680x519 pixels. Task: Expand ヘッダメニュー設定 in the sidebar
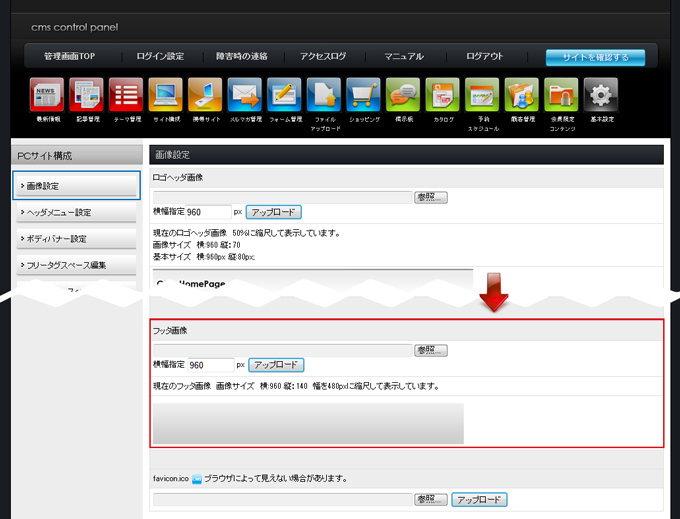76,212
